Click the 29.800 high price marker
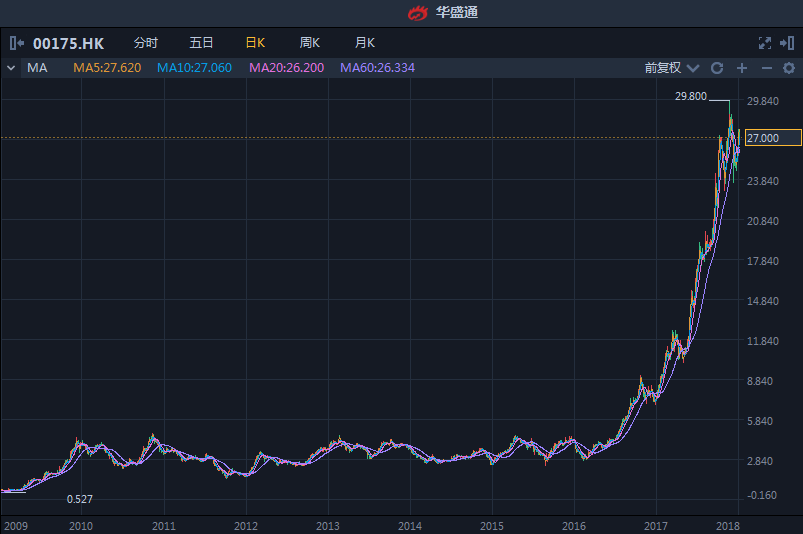The width and height of the screenshot is (803, 534). (x=691, y=96)
